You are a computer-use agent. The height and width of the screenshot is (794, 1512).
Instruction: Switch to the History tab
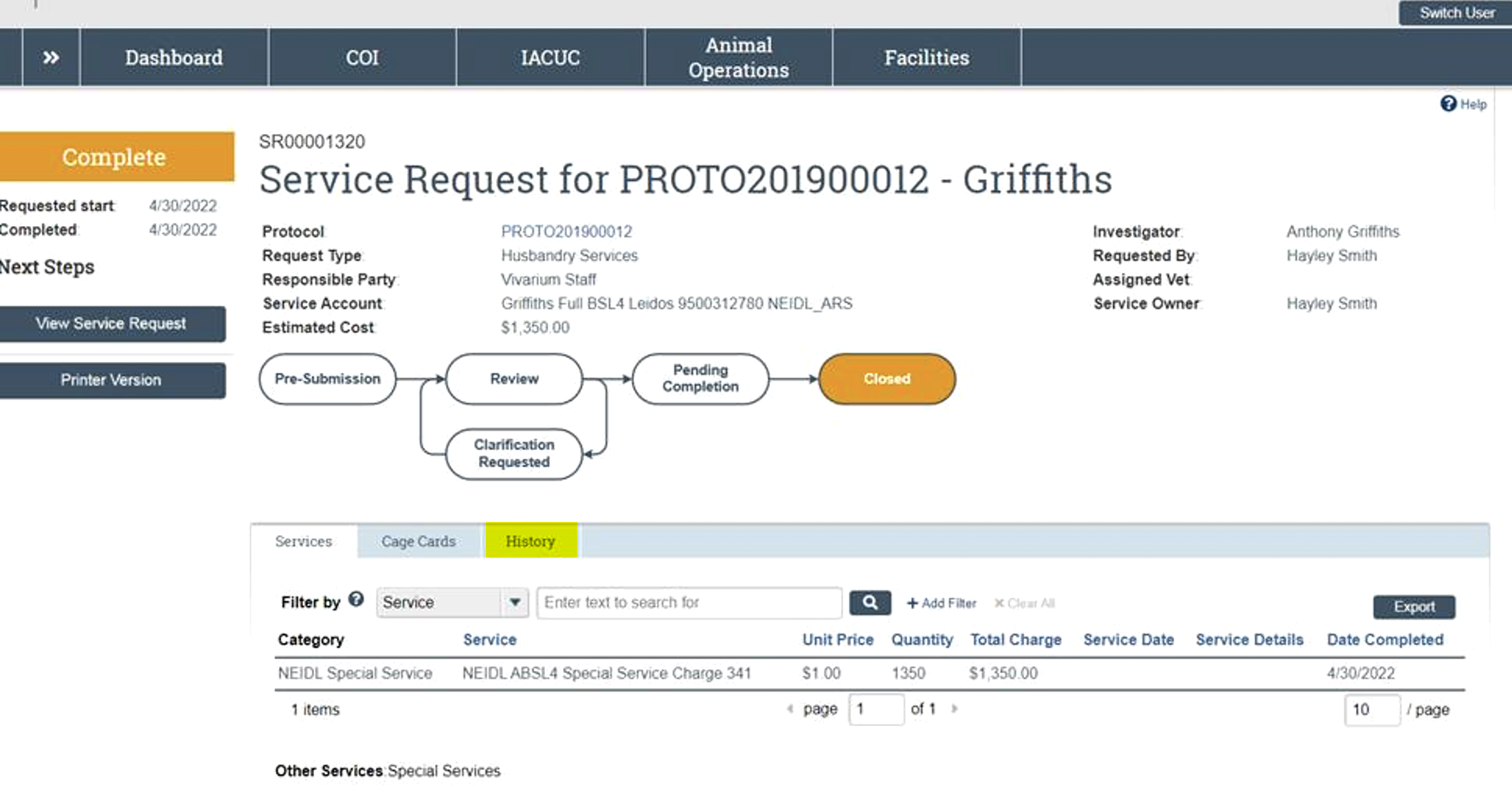click(x=530, y=541)
